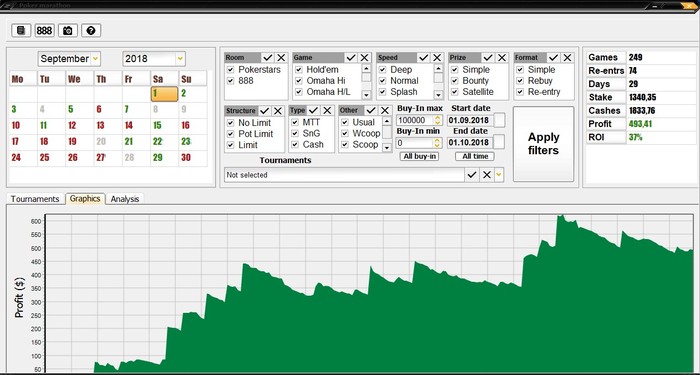Select all Other filters with the checkmark
The width and height of the screenshot is (700, 375).
(x=371, y=110)
